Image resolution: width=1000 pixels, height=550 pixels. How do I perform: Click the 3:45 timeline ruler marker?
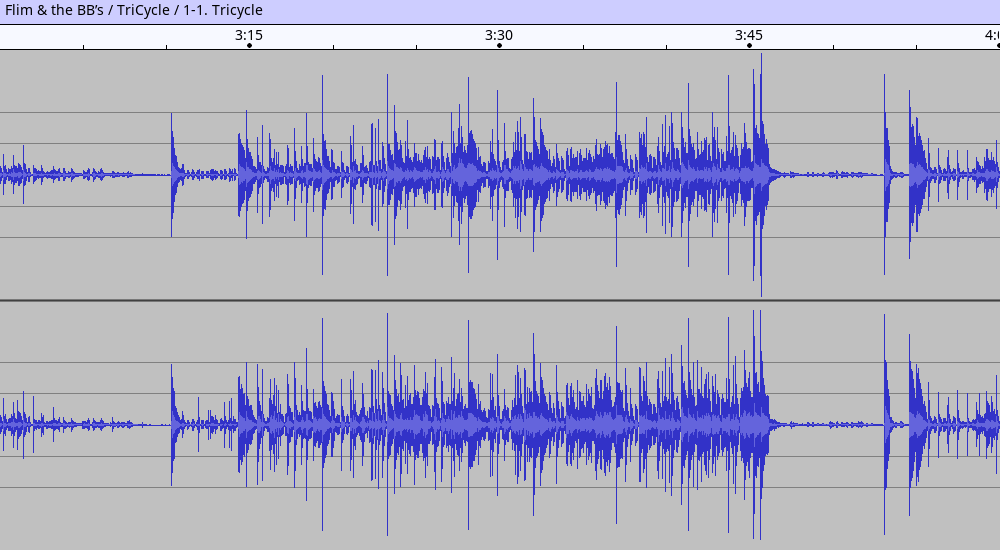749,36
